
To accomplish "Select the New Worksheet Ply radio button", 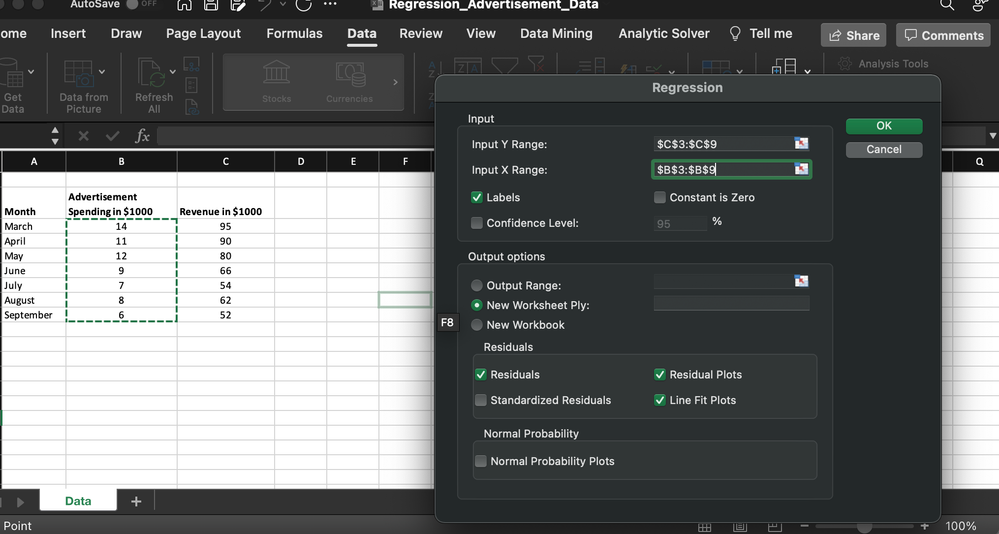I will click(477, 305).
